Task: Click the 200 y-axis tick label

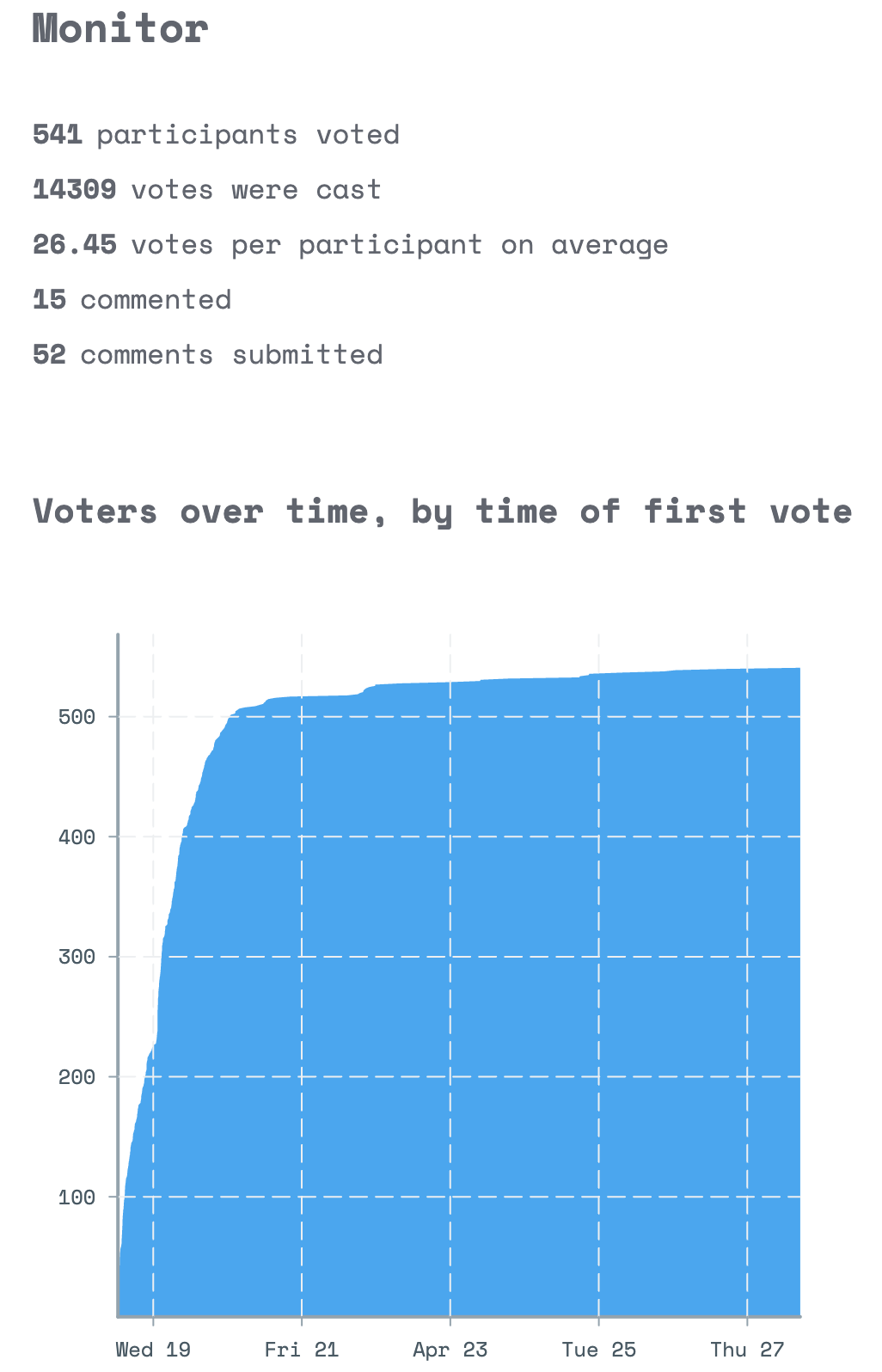Action: [77, 1077]
